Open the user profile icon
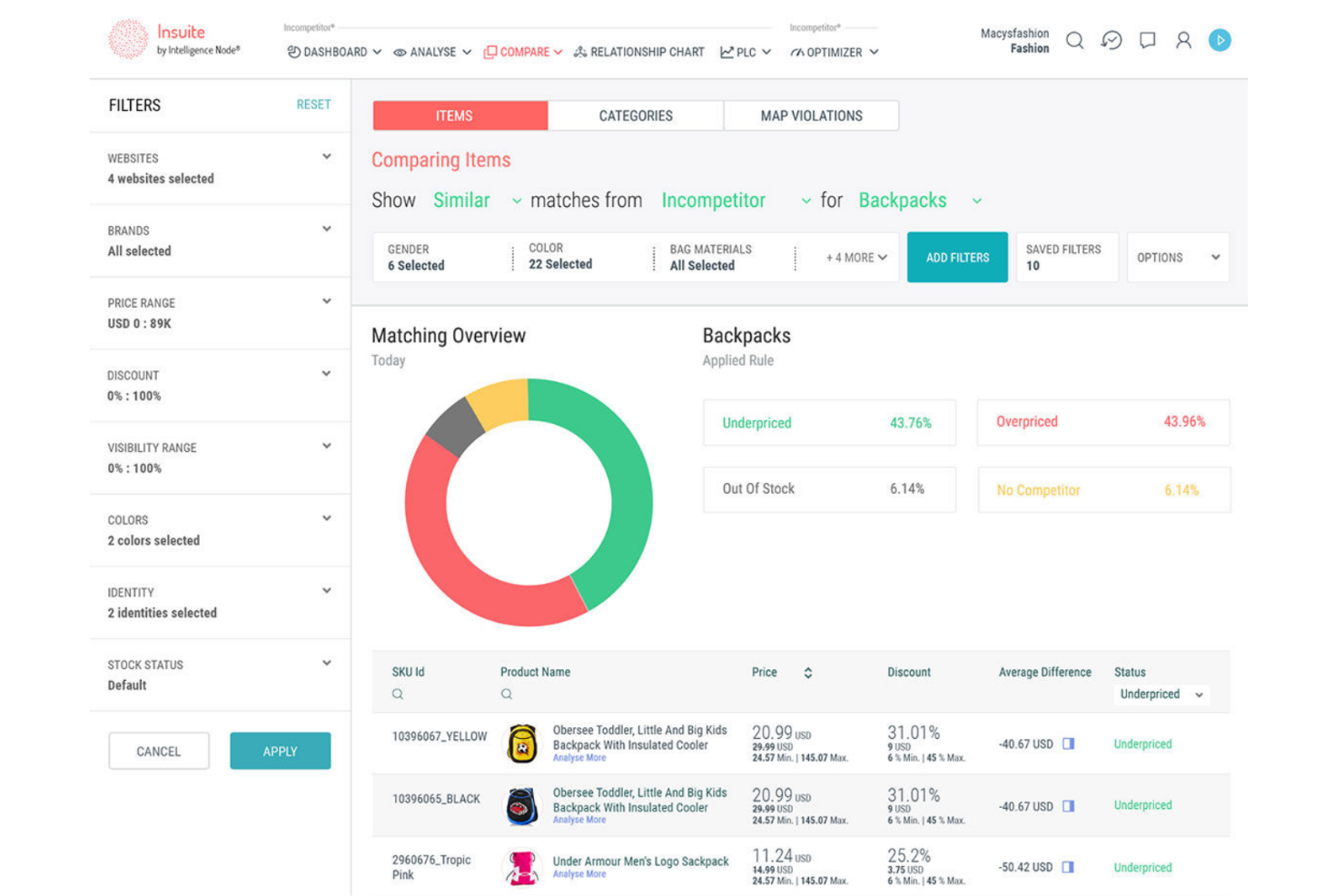The width and height of the screenshot is (1344, 896). pyautogui.click(x=1183, y=40)
